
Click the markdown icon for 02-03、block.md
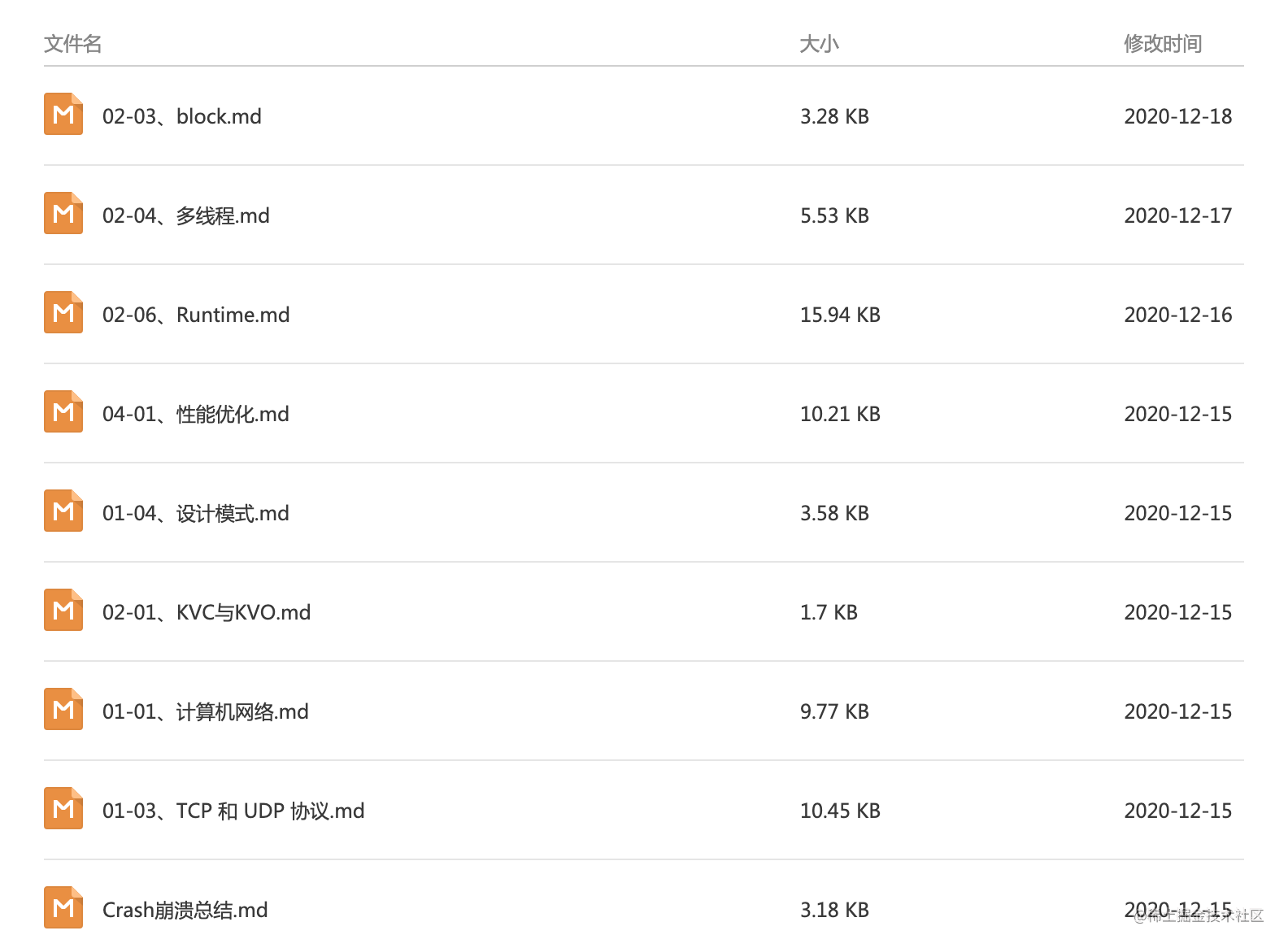coord(63,115)
